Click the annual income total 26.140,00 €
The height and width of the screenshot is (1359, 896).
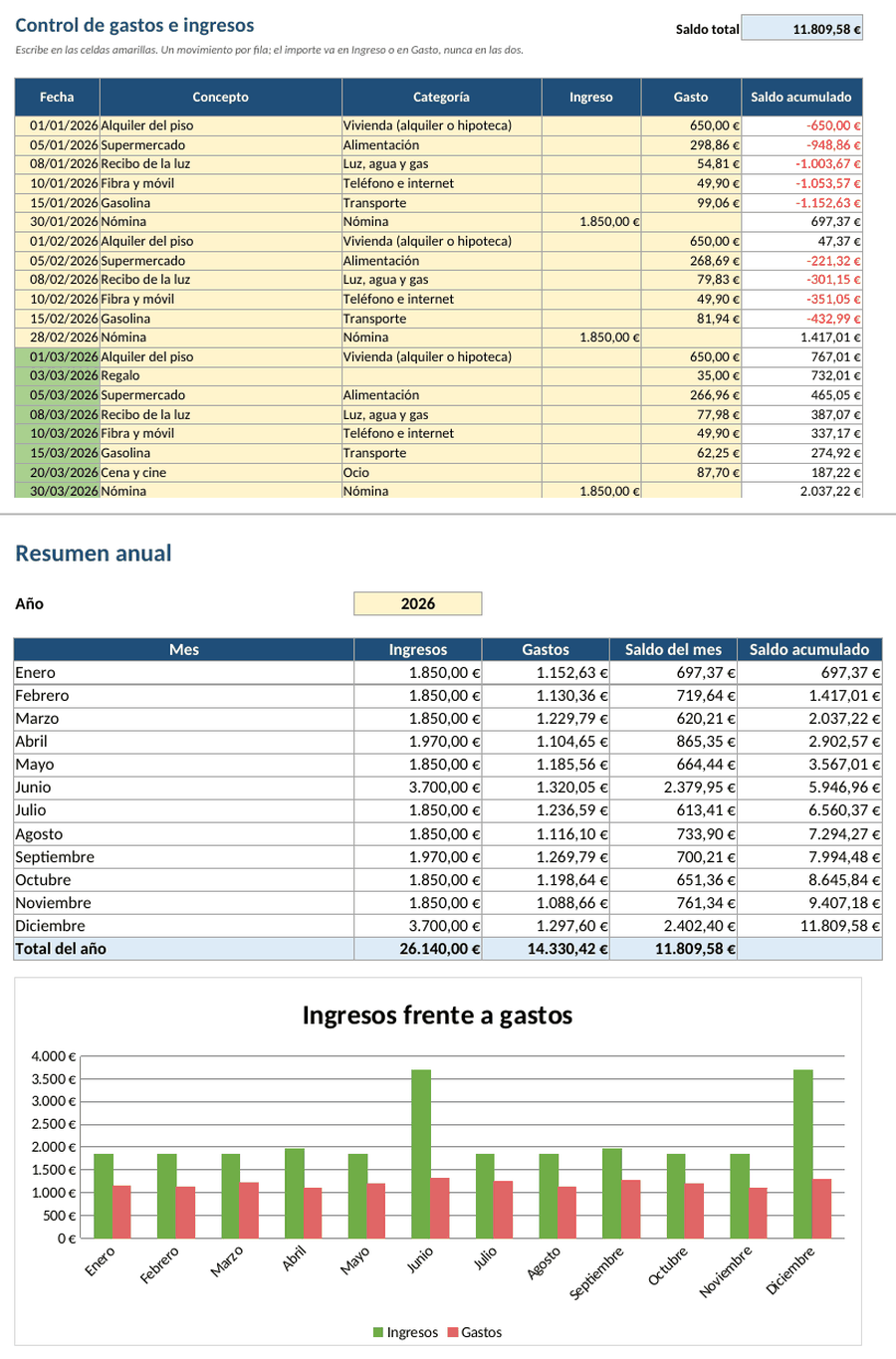point(418,949)
